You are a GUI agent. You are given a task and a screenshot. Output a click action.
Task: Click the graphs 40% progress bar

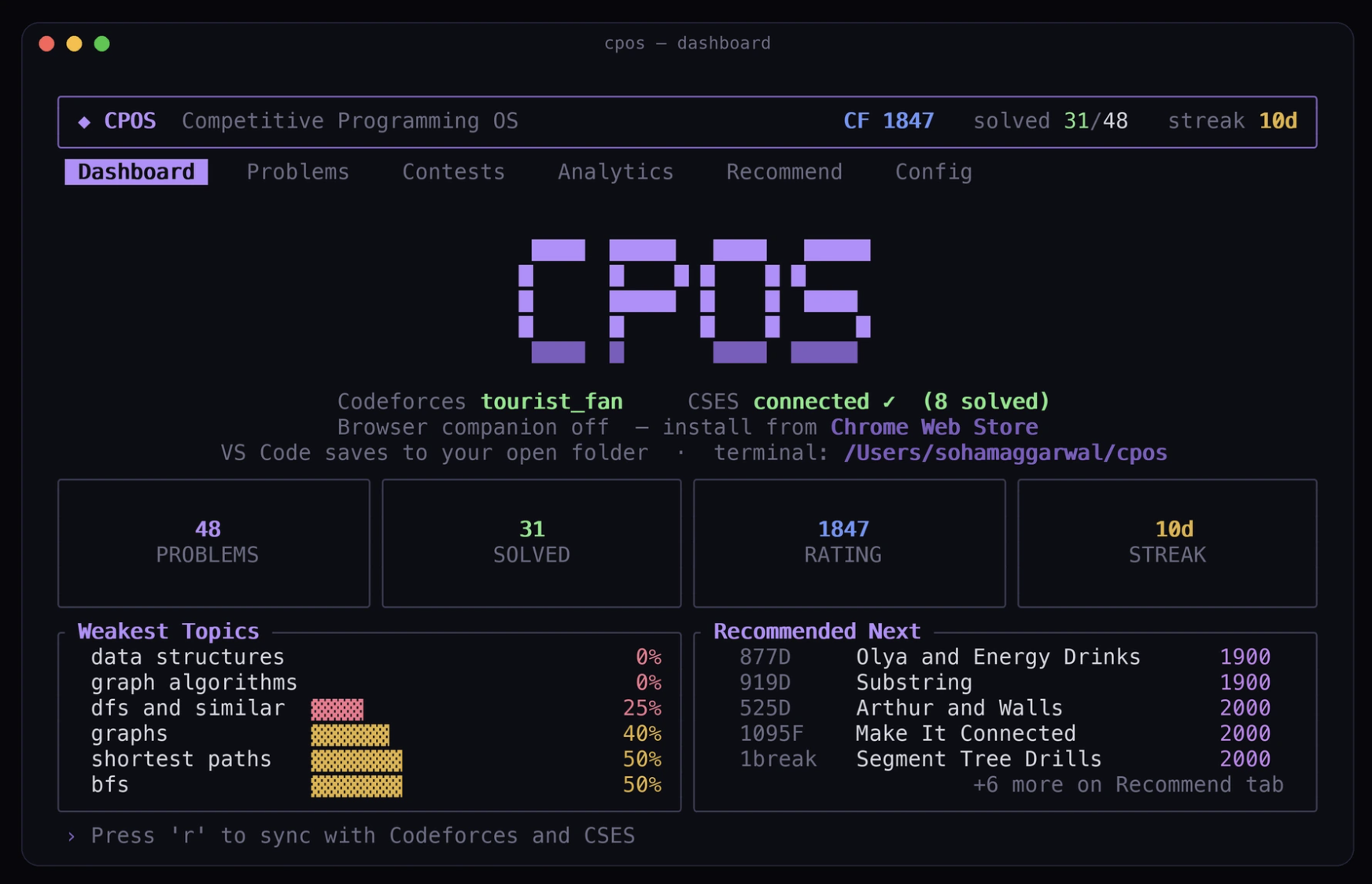coord(350,735)
